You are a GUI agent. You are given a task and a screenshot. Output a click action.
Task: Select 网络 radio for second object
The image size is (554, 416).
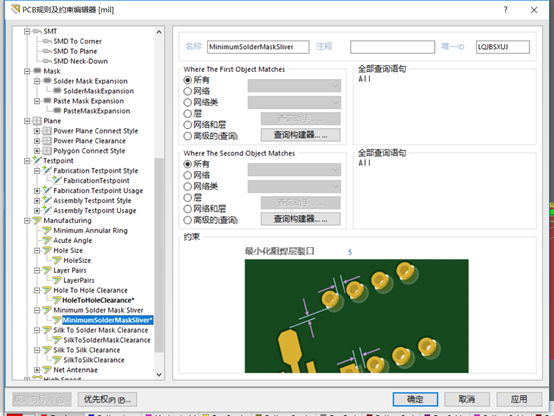pos(188,175)
